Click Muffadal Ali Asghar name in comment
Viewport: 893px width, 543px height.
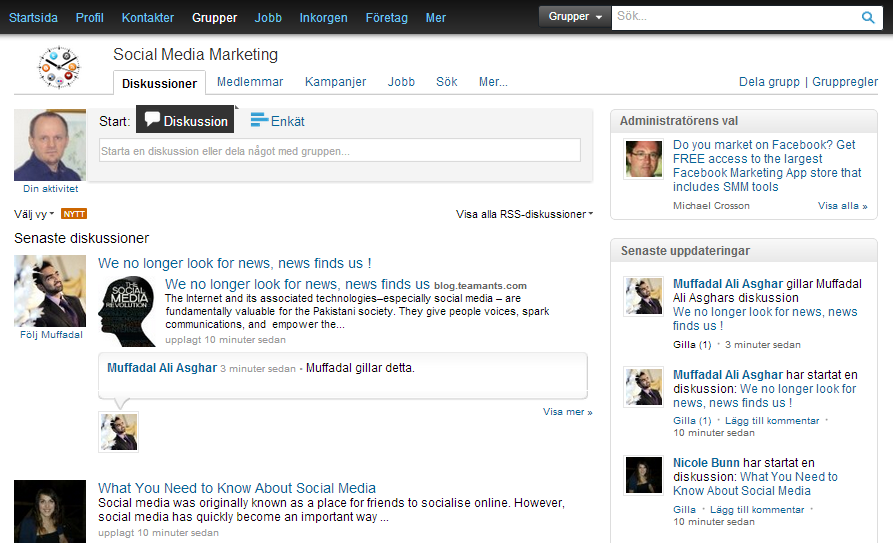[x=162, y=368]
